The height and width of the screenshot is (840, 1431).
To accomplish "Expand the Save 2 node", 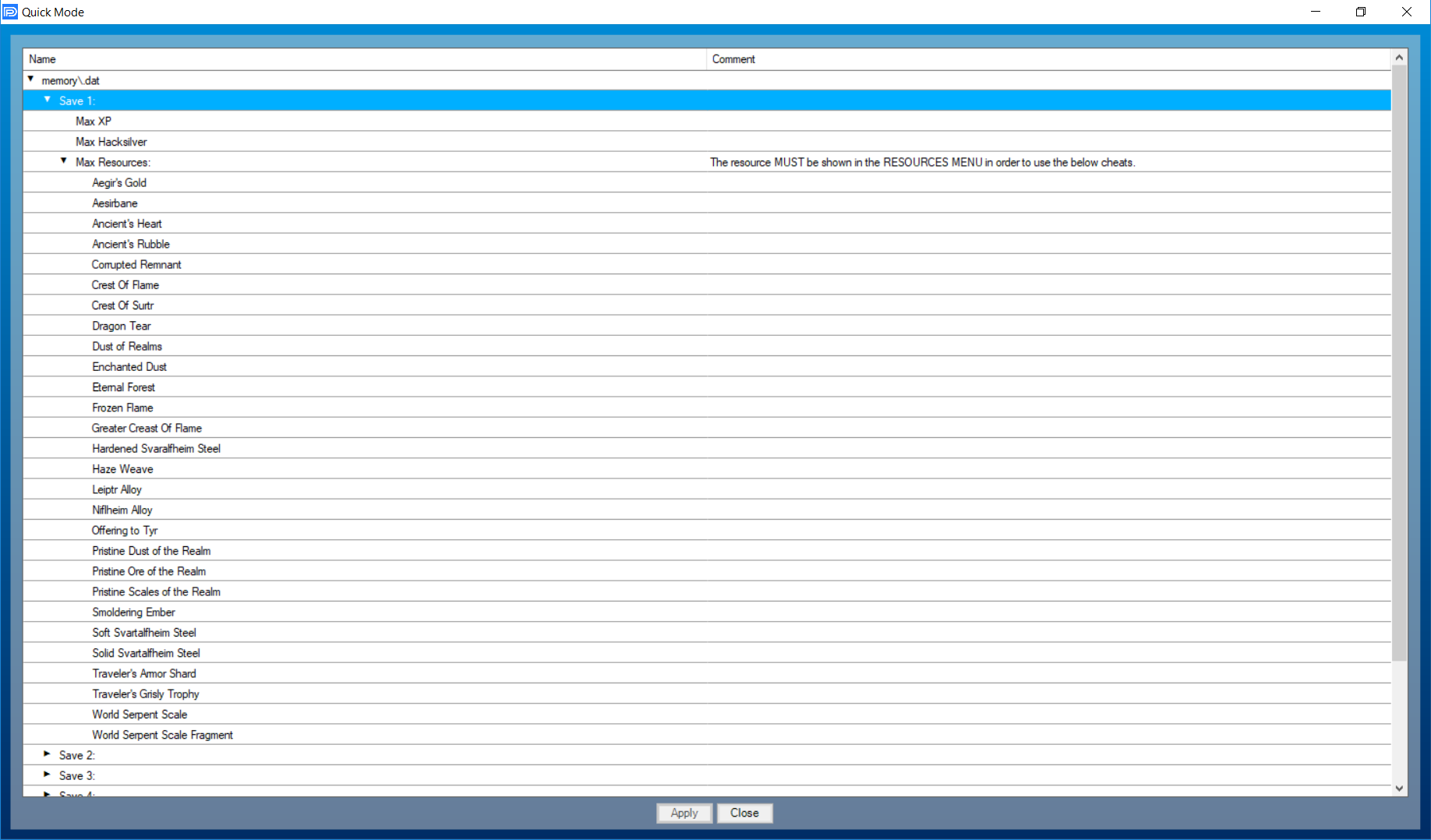I will coord(48,754).
